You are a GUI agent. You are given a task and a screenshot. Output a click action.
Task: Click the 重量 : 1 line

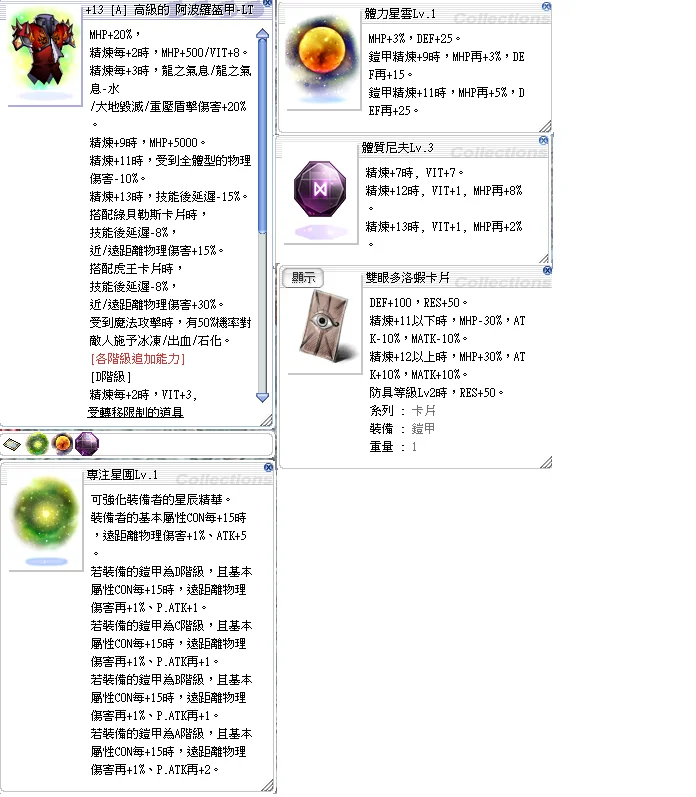coord(393,447)
